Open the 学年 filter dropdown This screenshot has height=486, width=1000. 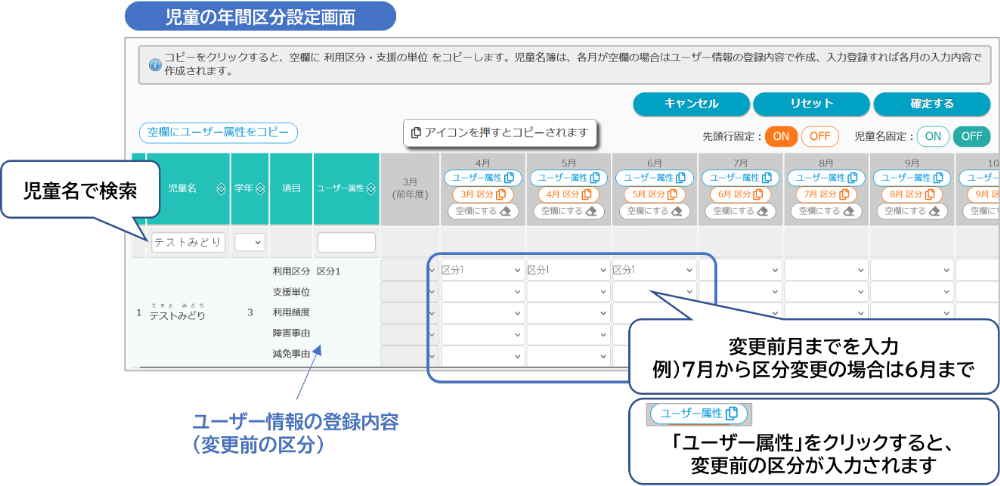click(249, 243)
